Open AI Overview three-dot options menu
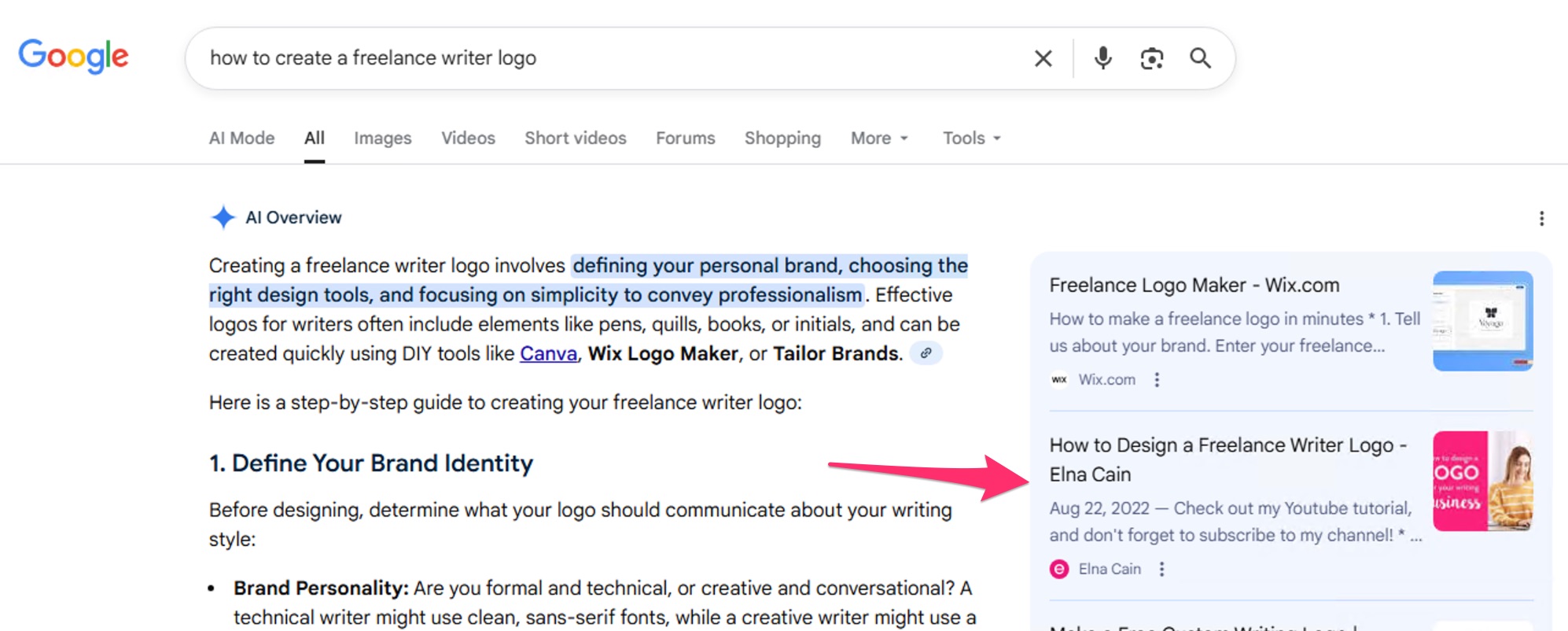The height and width of the screenshot is (631, 1568). pos(1540,219)
